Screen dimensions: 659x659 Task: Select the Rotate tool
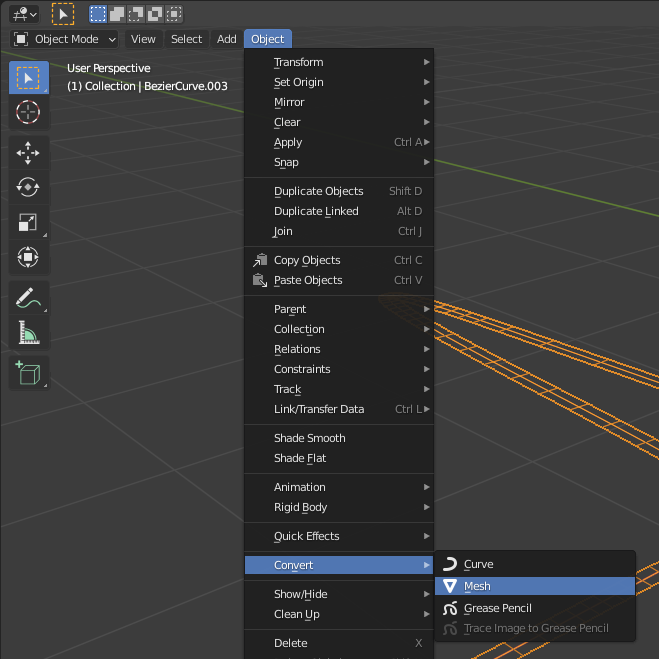(x=29, y=187)
